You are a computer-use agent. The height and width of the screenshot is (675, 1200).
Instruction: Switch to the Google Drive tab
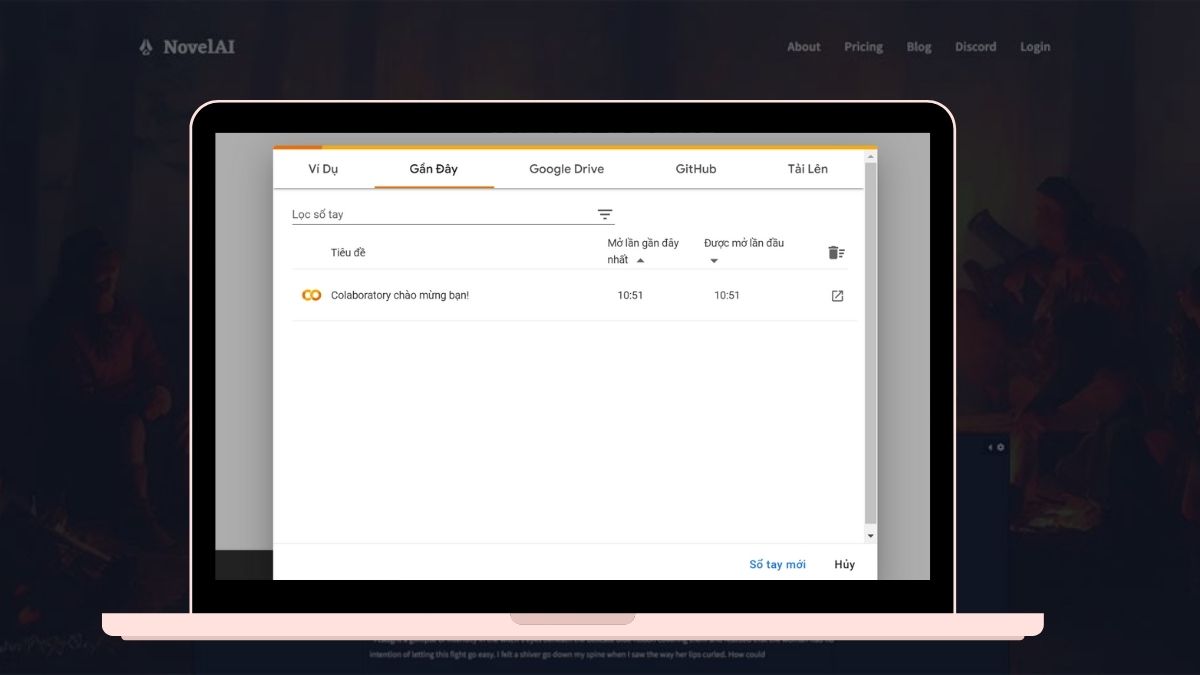(566, 169)
